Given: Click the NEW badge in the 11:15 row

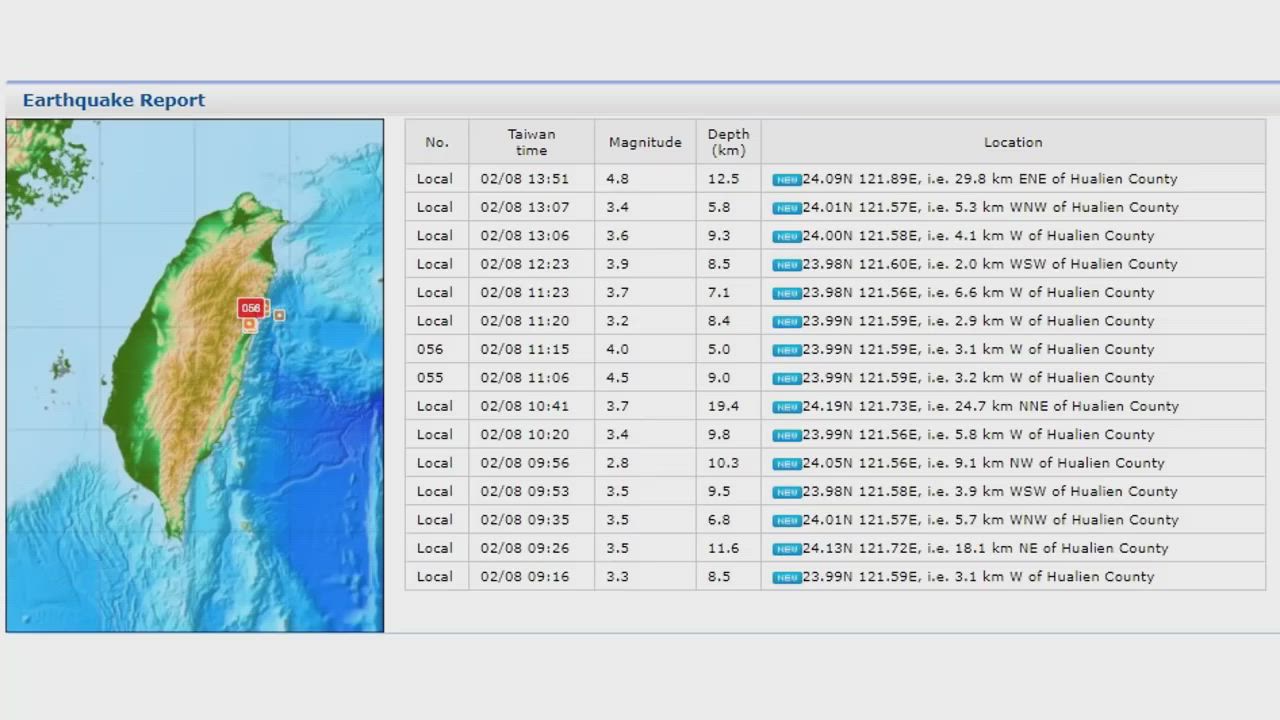Looking at the screenshot, I should [787, 350].
